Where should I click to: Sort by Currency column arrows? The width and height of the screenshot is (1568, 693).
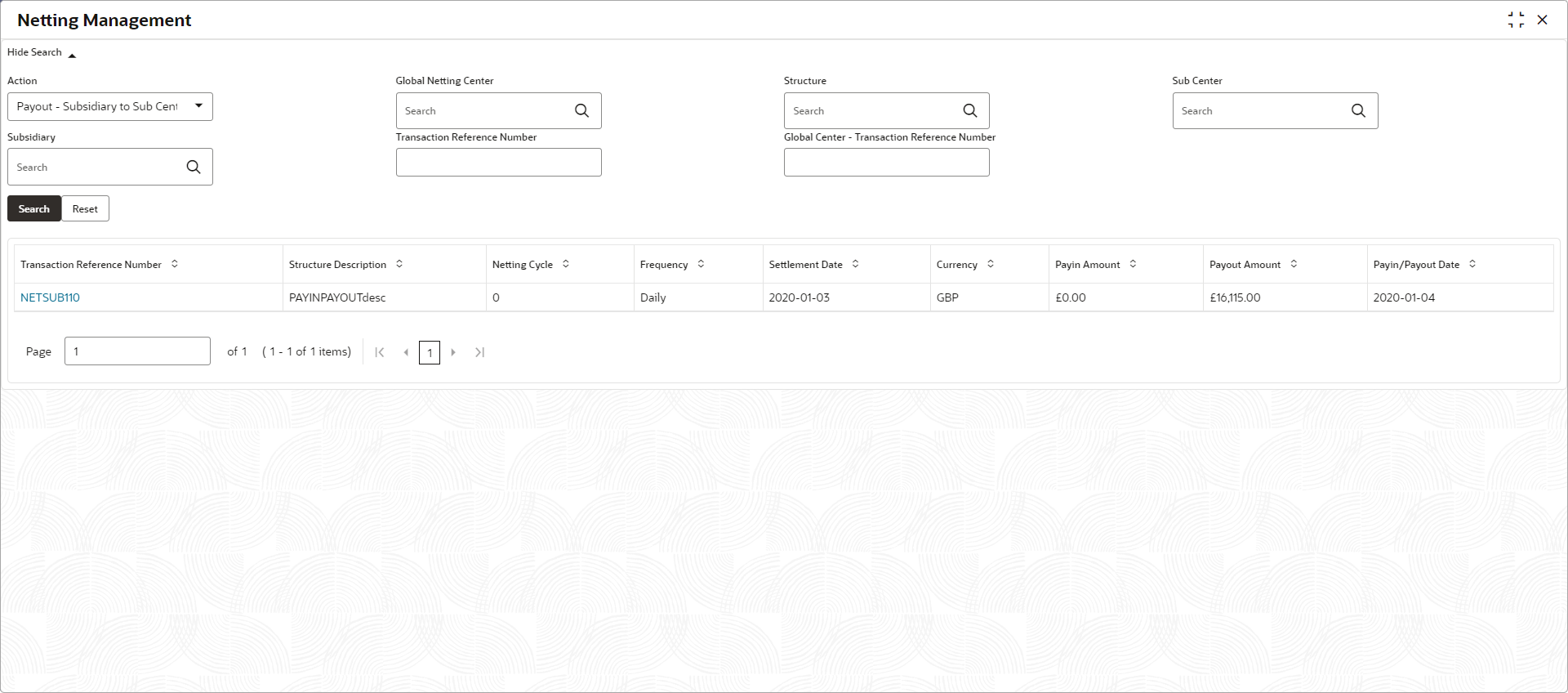pos(991,264)
